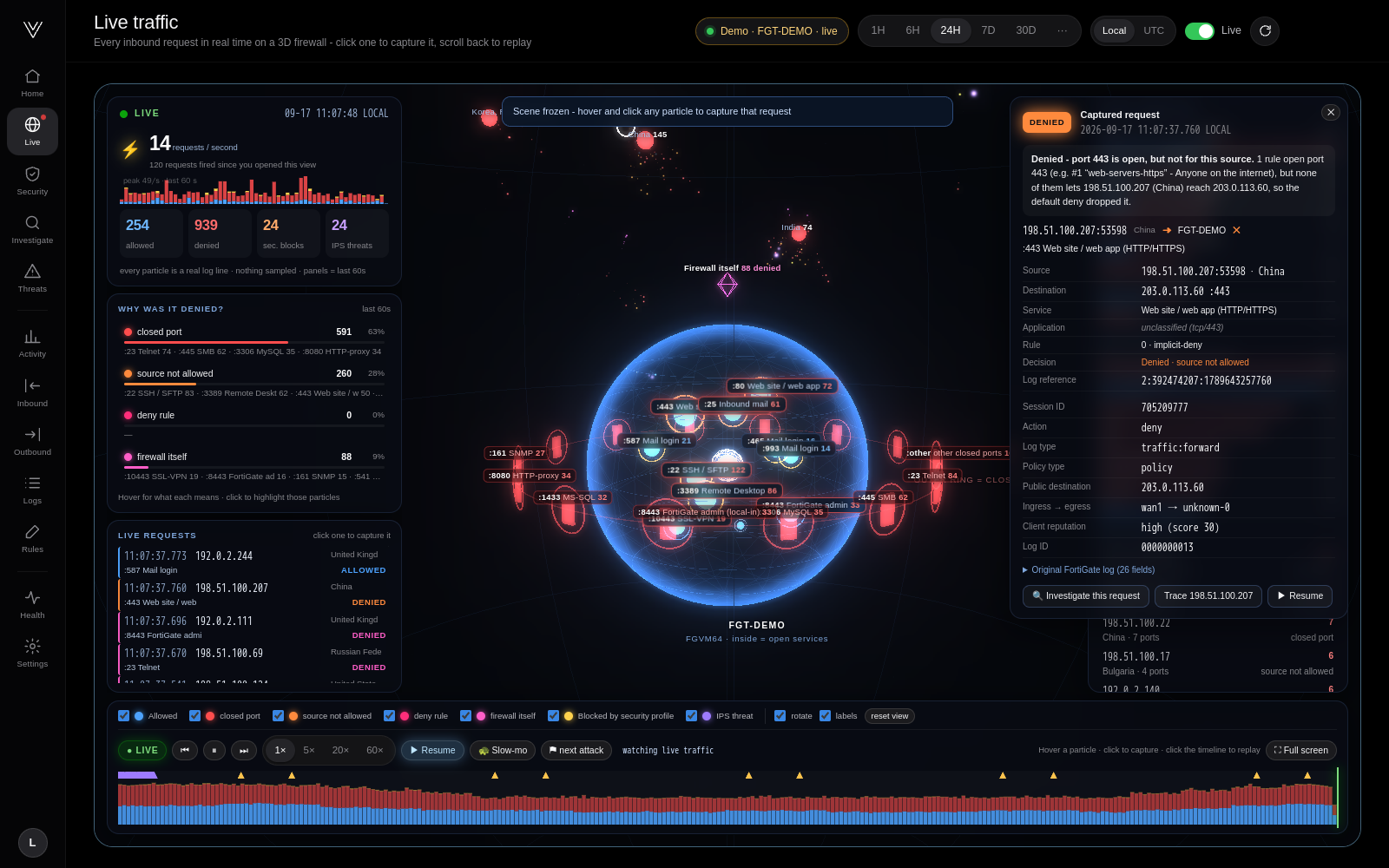Open the Logs sidebar icon
The height and width of the screenshot is (868, 1389).
click(32, 490)
